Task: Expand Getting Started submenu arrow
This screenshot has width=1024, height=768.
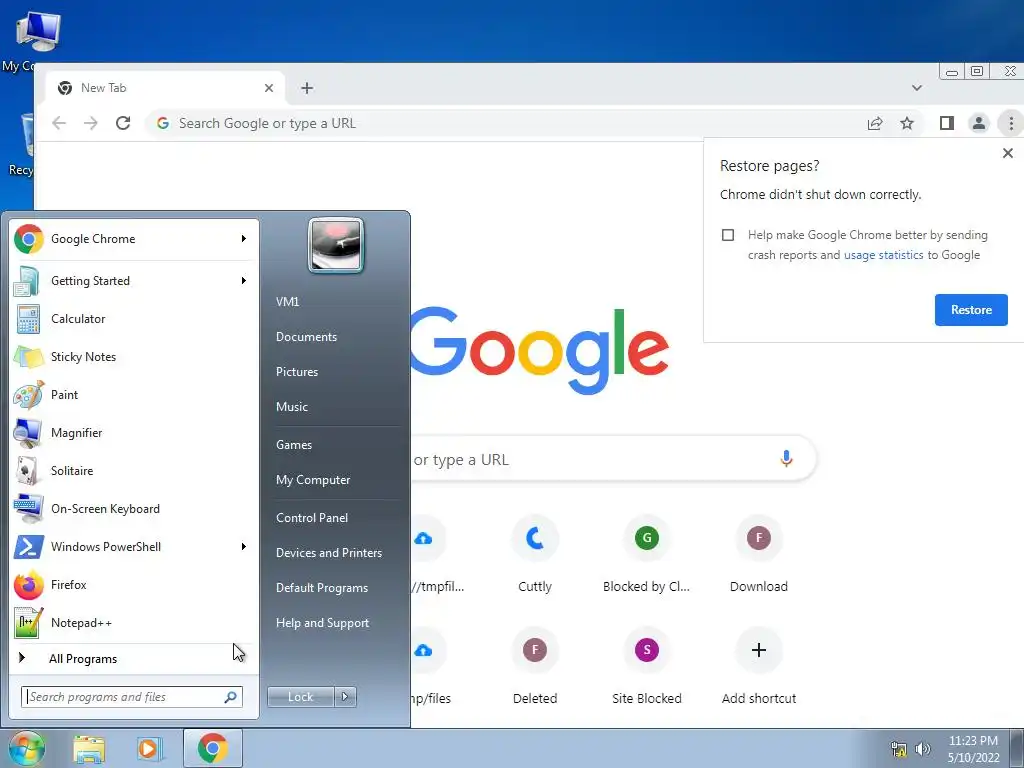Action: (x=244, y=281)
